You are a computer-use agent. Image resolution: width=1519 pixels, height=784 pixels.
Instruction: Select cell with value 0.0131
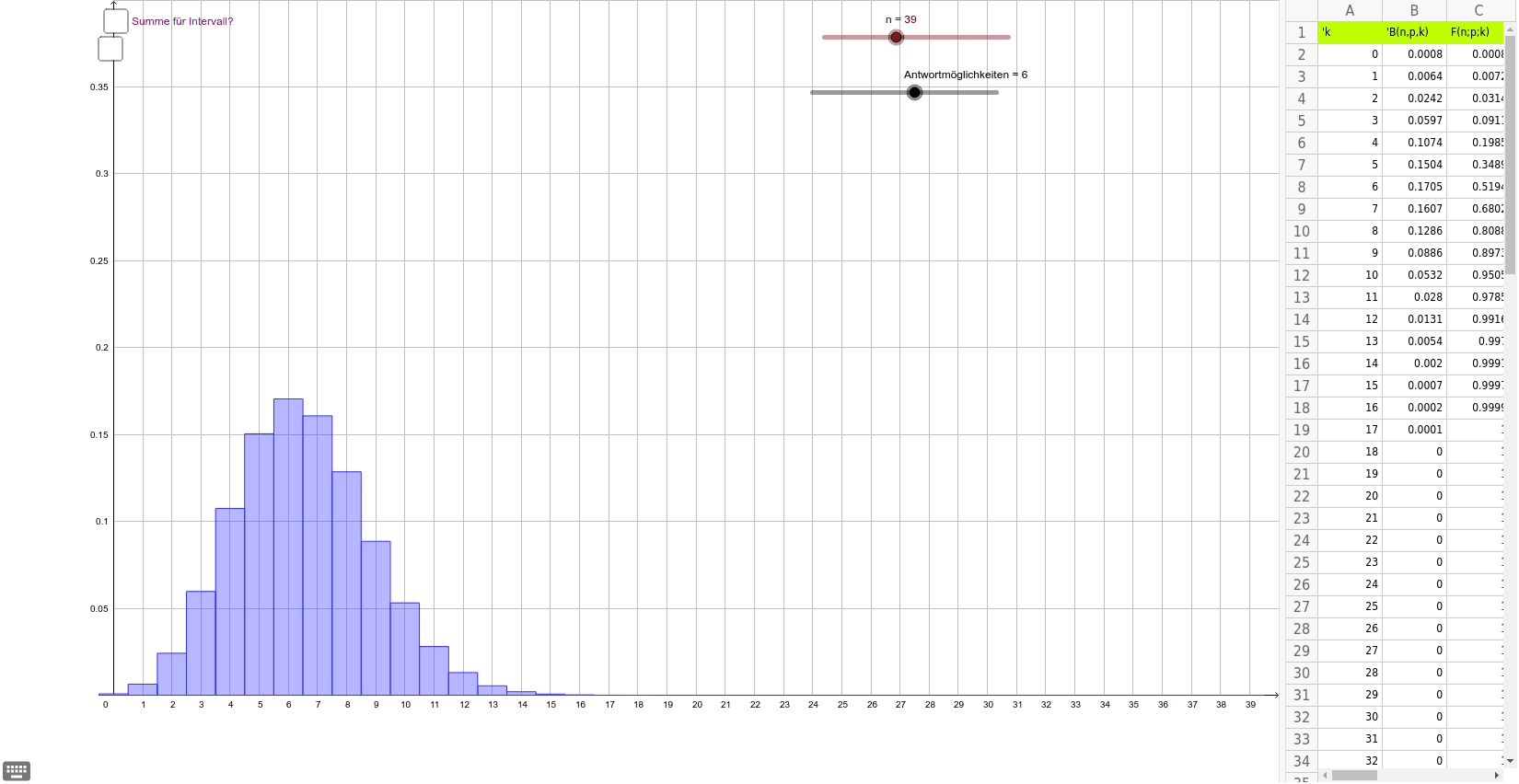point(1414,319)
